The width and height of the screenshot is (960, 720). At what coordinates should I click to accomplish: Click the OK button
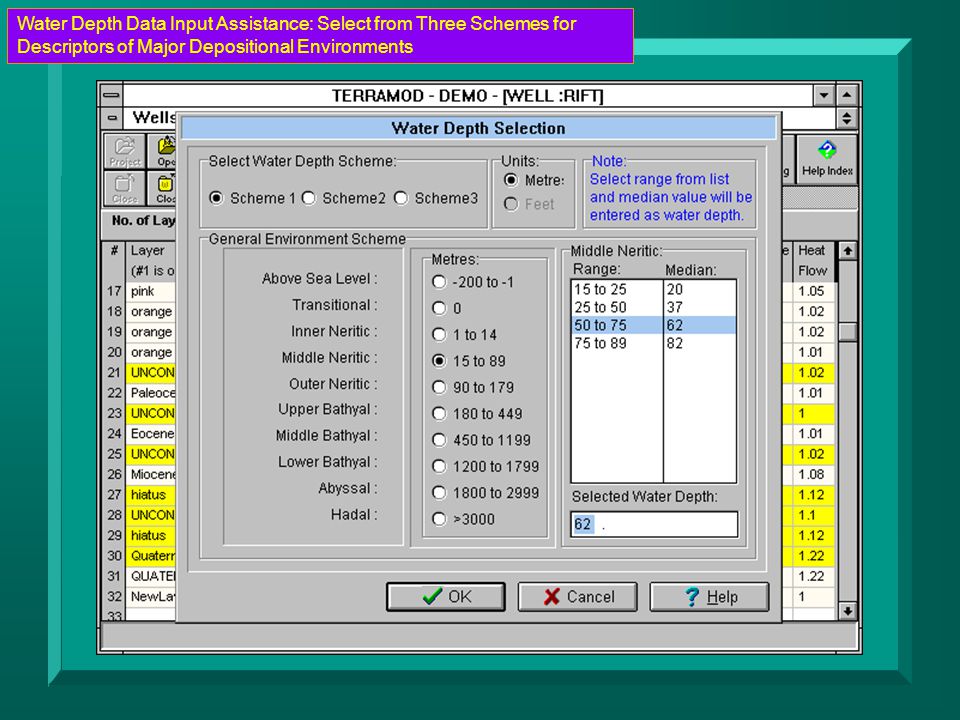coord(446,596)
